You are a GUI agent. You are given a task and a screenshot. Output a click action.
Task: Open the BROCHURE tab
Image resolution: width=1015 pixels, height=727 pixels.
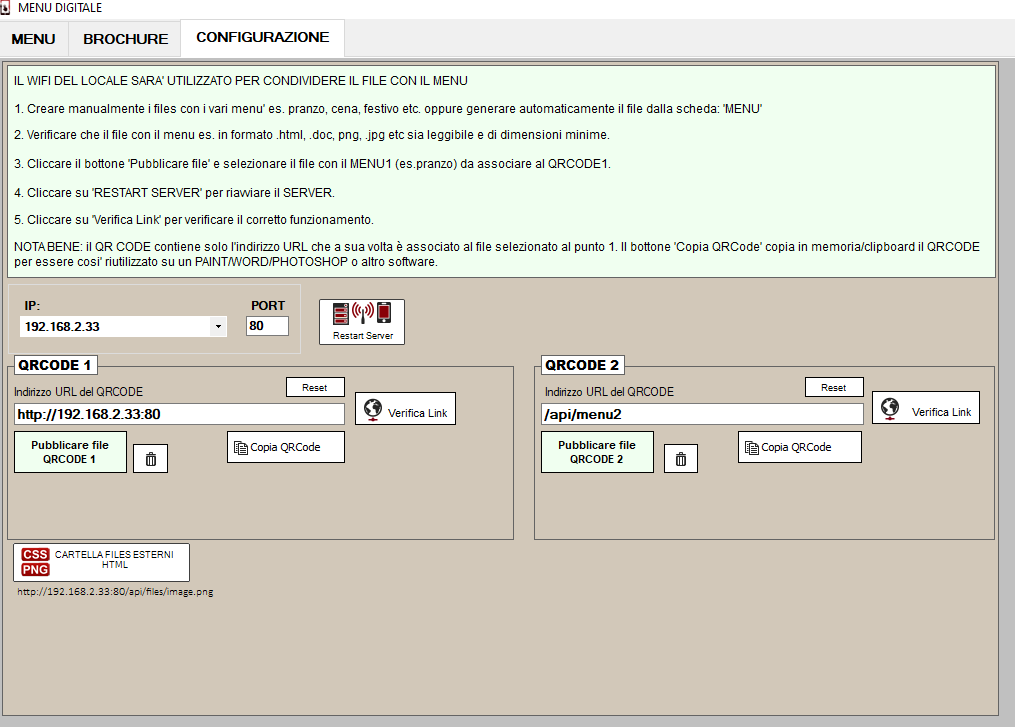pyautogui.click(x=125, y=39)
